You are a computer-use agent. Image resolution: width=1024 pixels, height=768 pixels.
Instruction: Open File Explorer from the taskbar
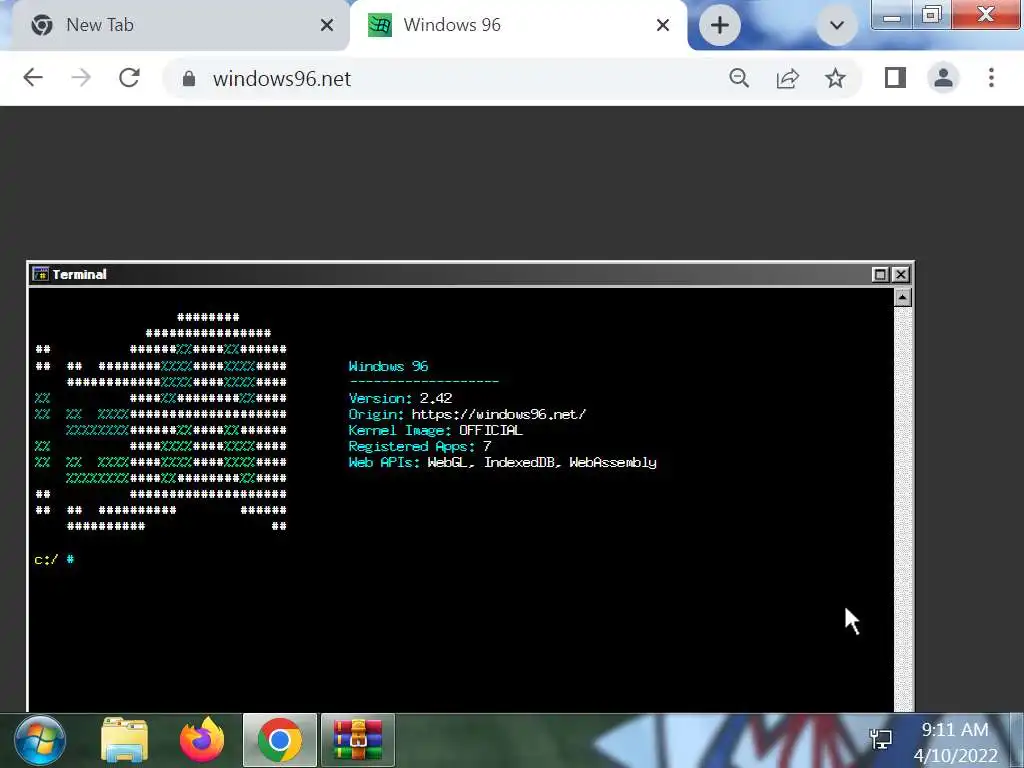[124, 740]
